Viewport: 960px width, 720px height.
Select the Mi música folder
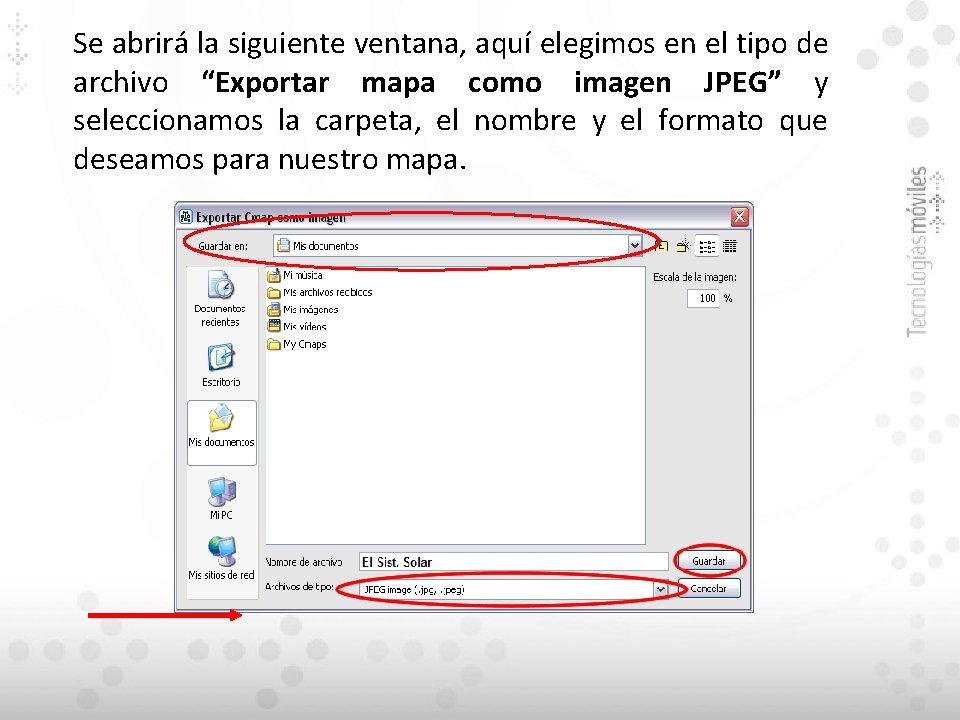coord(295,276)
